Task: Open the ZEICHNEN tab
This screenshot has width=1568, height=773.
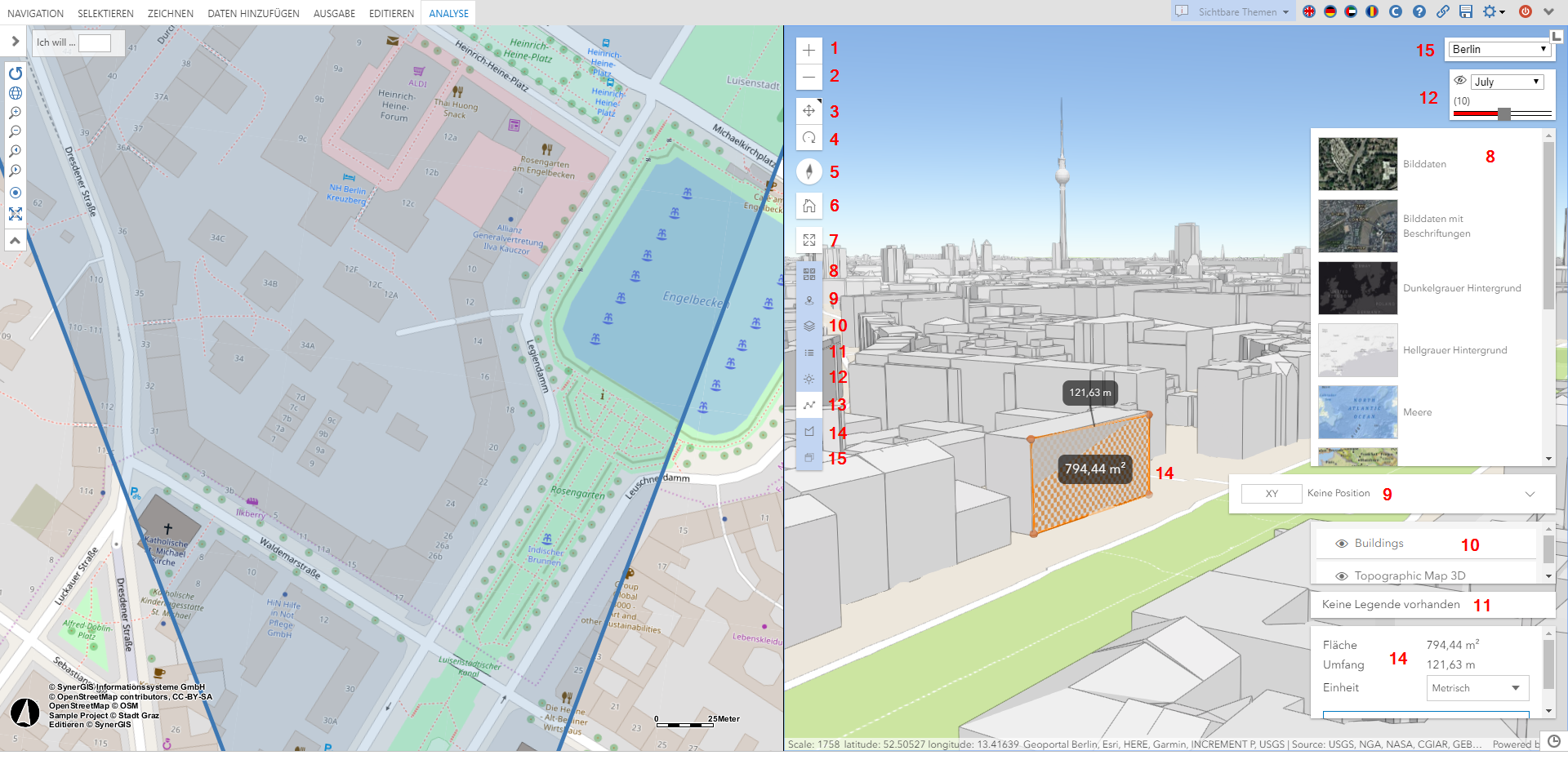Action: pyautogui.click(x=169, y=13)
